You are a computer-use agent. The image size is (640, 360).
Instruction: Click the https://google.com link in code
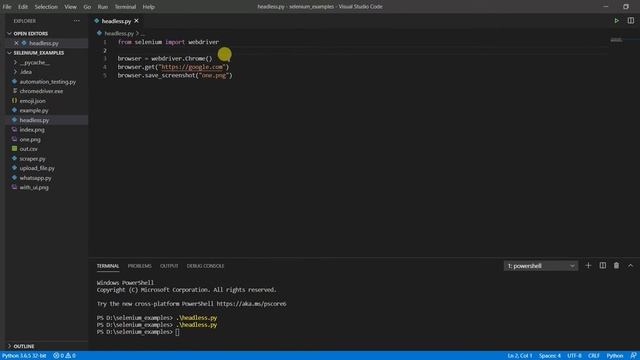pyautogui.click(x=192, y=67)
